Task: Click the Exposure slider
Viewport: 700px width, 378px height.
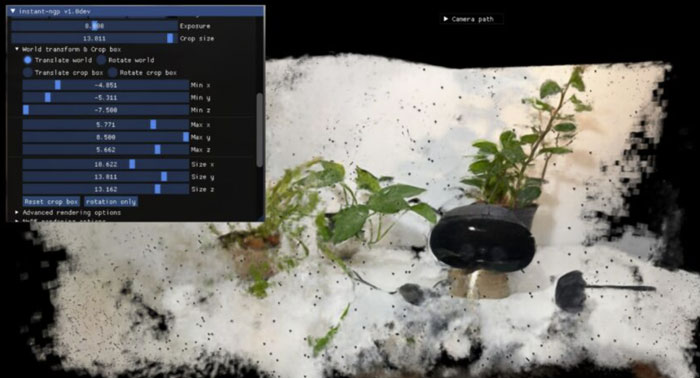Action: click(x=94, y=26)
